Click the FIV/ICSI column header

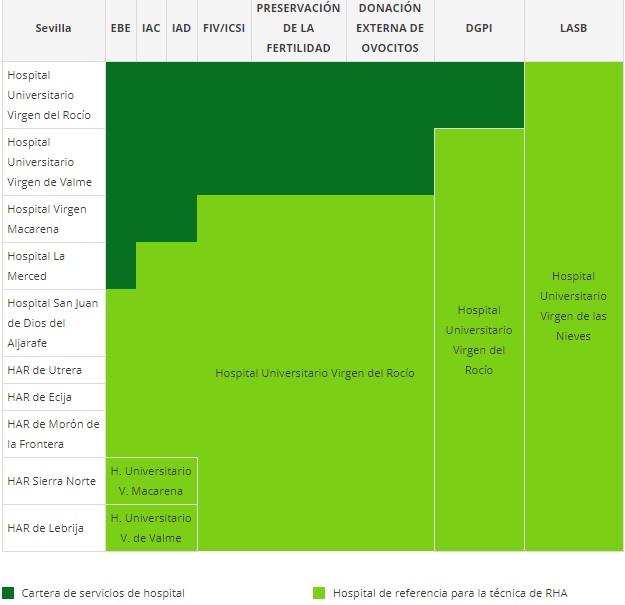(x=224, y=29)
